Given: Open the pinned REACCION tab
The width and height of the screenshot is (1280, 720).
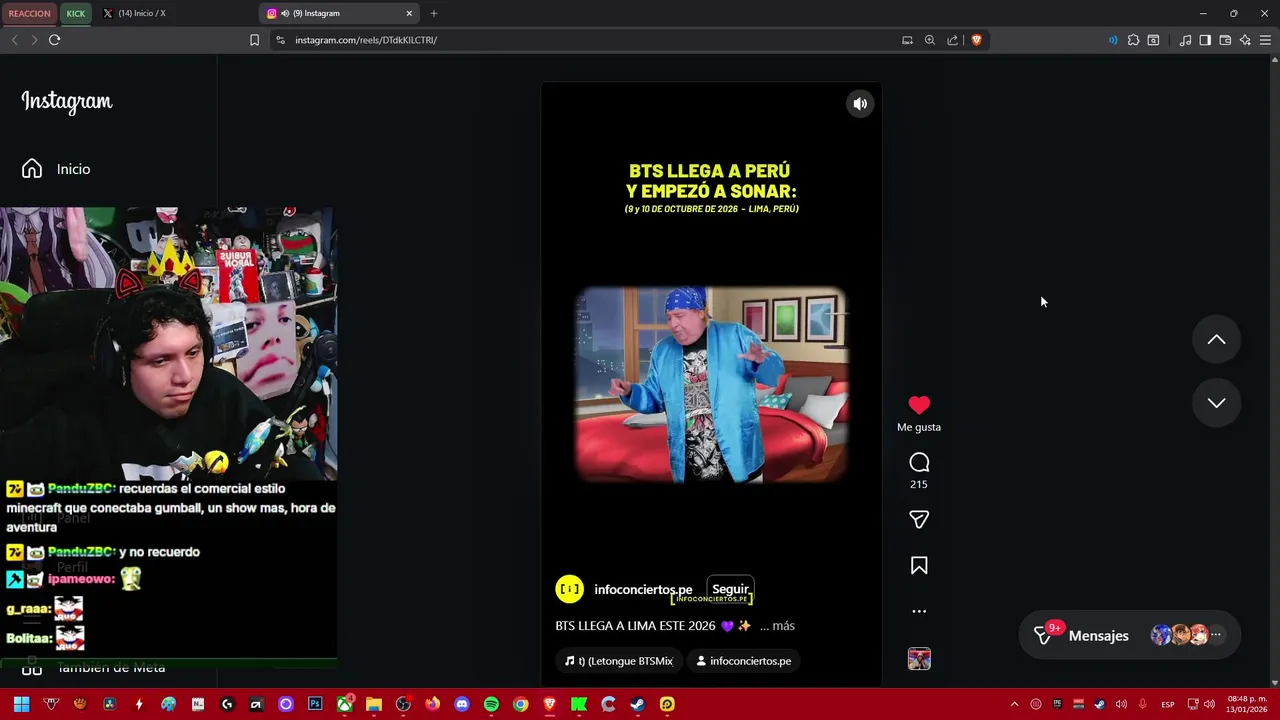Looking at the screenshot, I should click(29, 13).
